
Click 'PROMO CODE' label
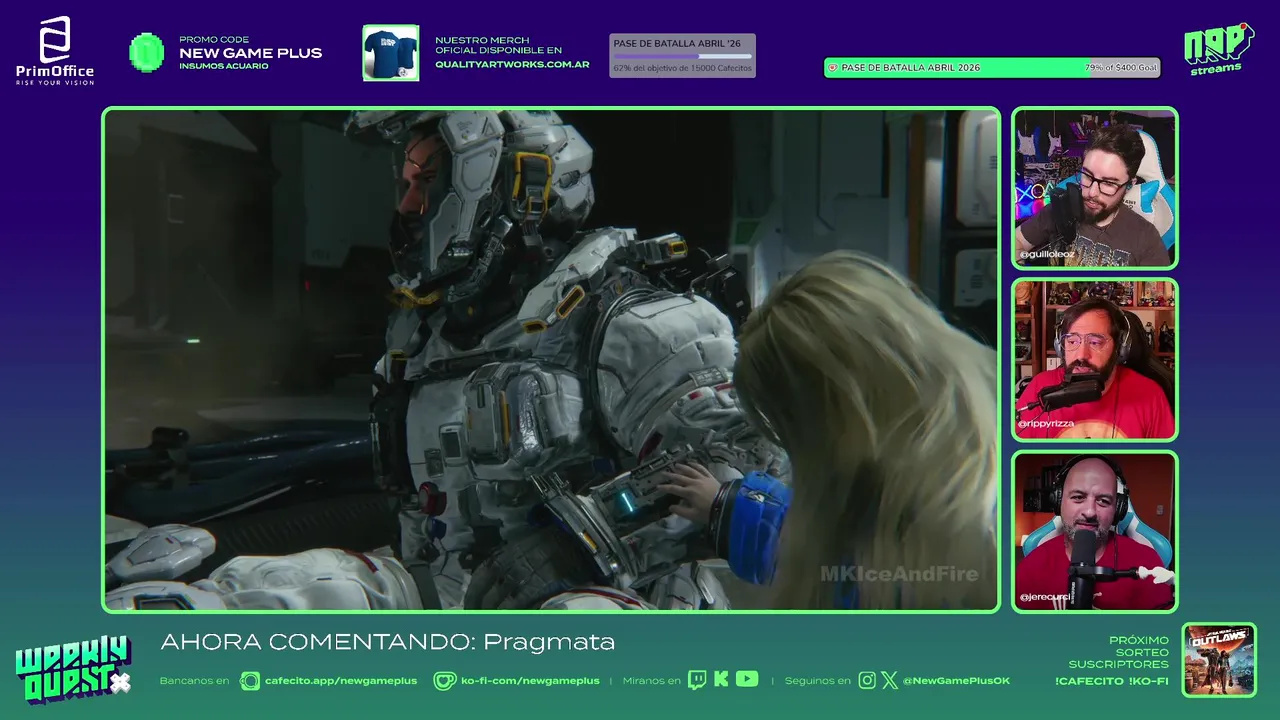(x=214, y=40)
